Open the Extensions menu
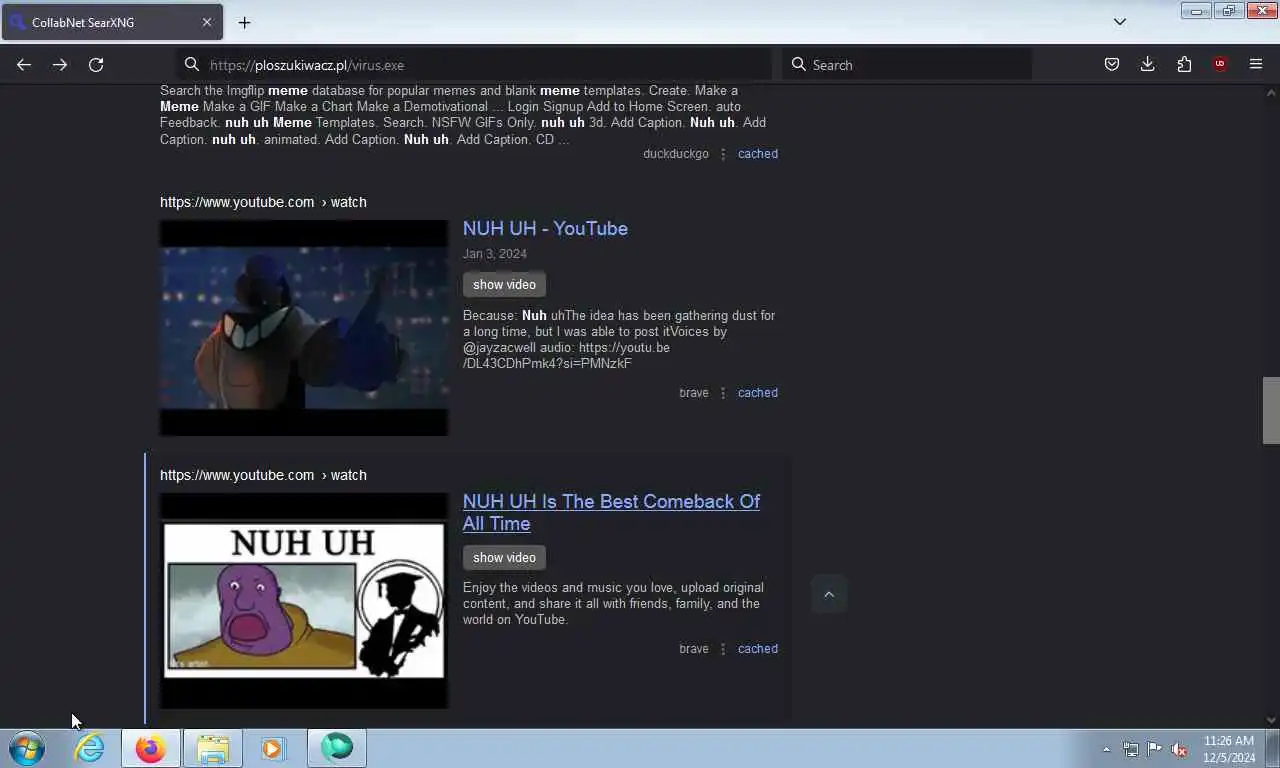Image resolution: width=1280 pixels, height=768 pixels. [1184, 64]
